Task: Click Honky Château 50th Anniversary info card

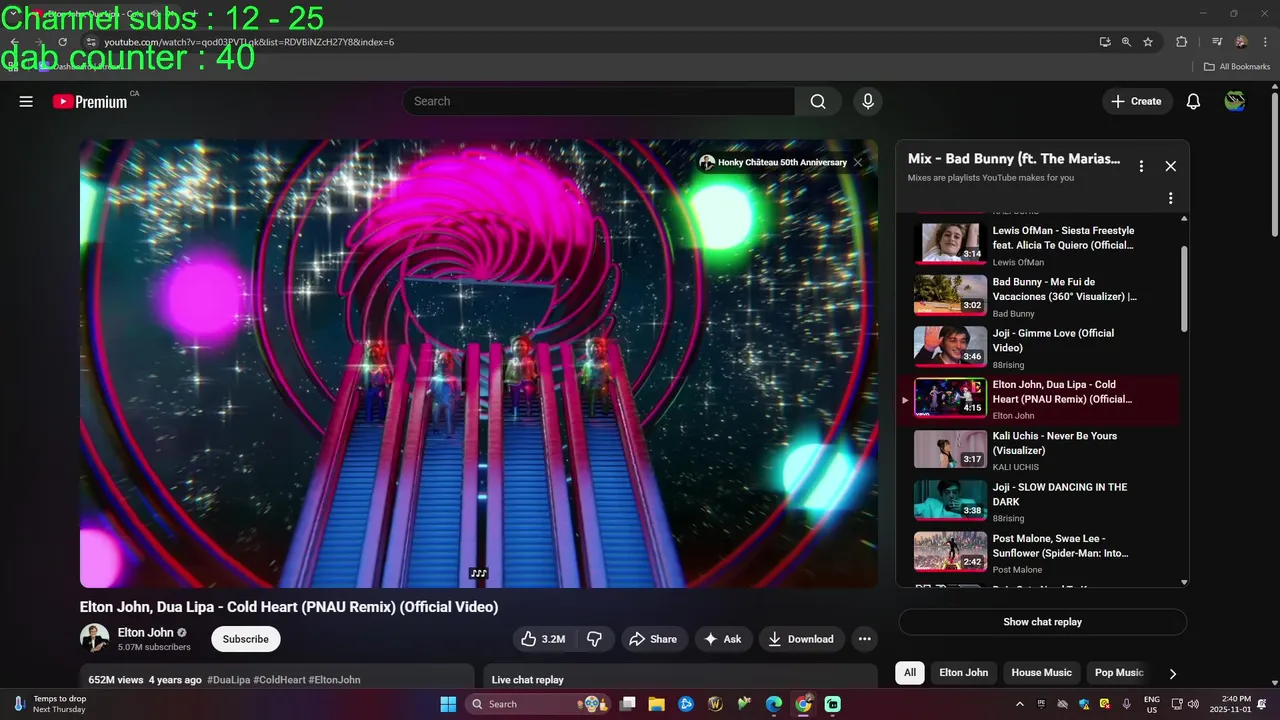Action: [773, 162]
